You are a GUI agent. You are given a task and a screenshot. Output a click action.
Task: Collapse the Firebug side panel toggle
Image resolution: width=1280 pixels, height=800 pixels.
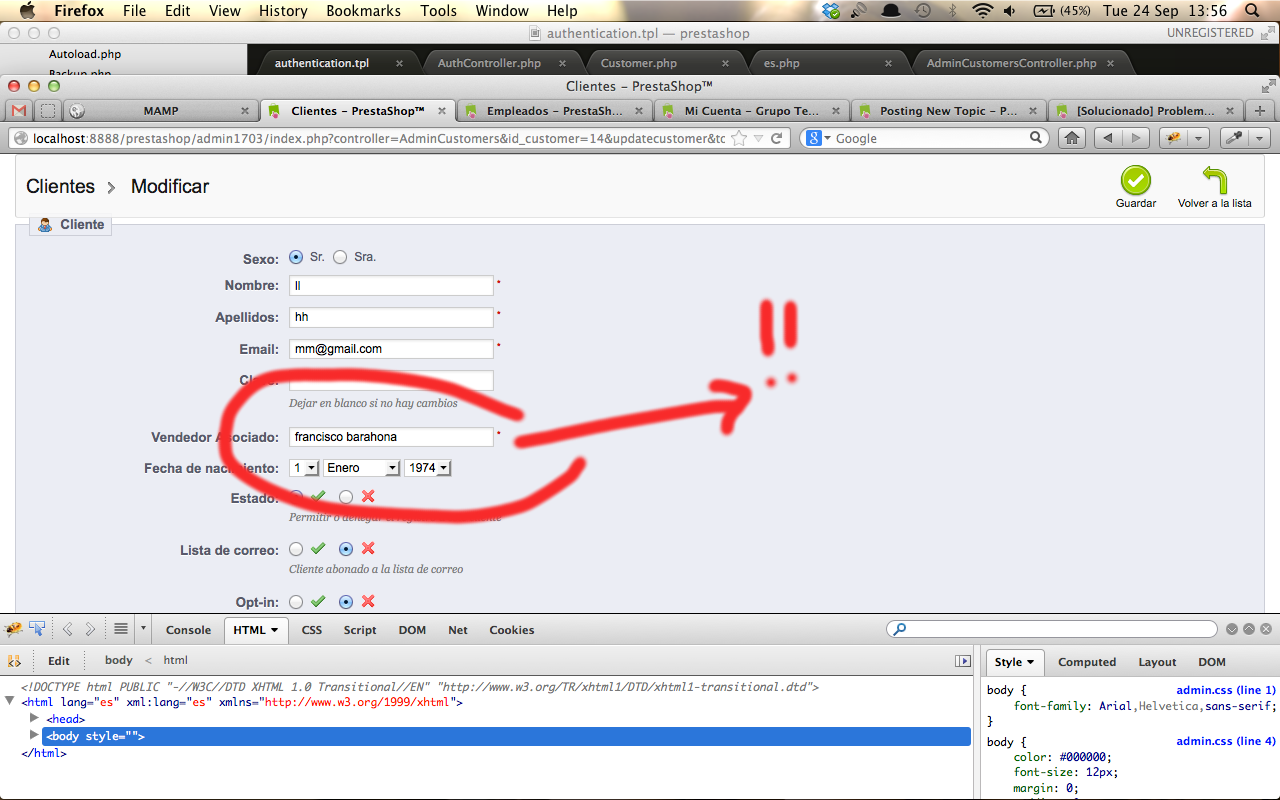tap(963, 661)
